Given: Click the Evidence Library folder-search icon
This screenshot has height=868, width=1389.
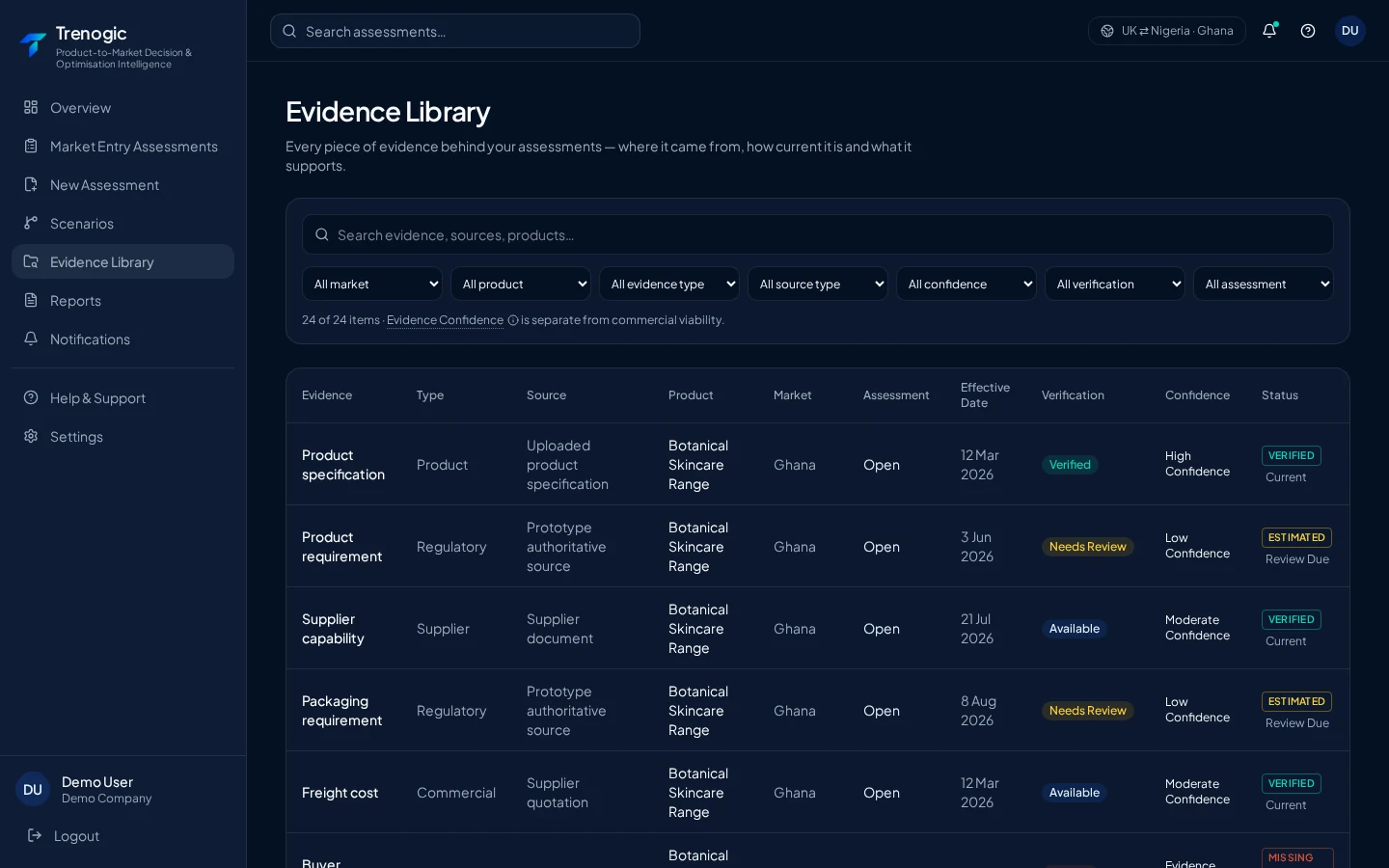Looking at the screenshot, I should point(31,261).
